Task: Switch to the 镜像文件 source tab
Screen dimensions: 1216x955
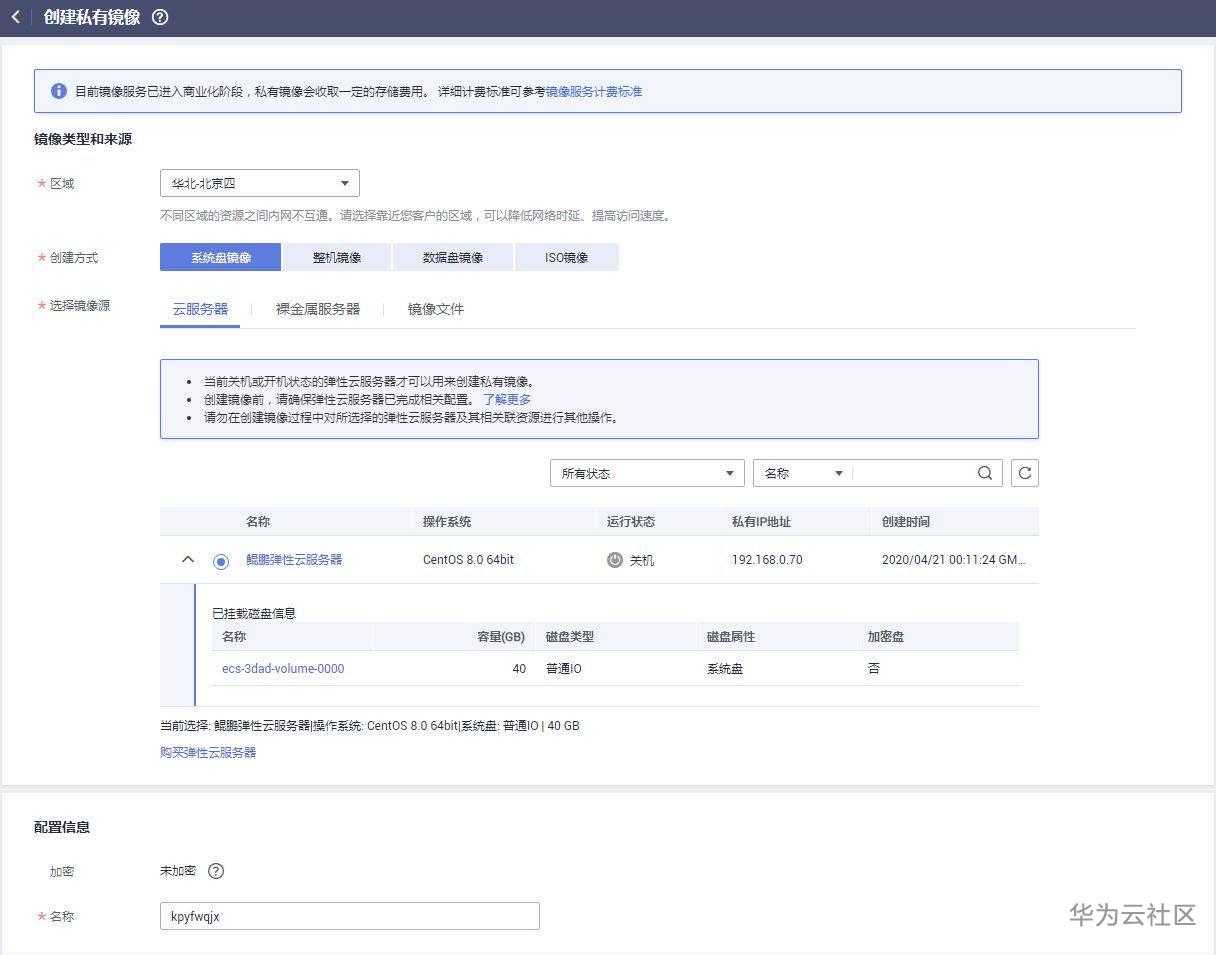Action: [x=436, y=309]
